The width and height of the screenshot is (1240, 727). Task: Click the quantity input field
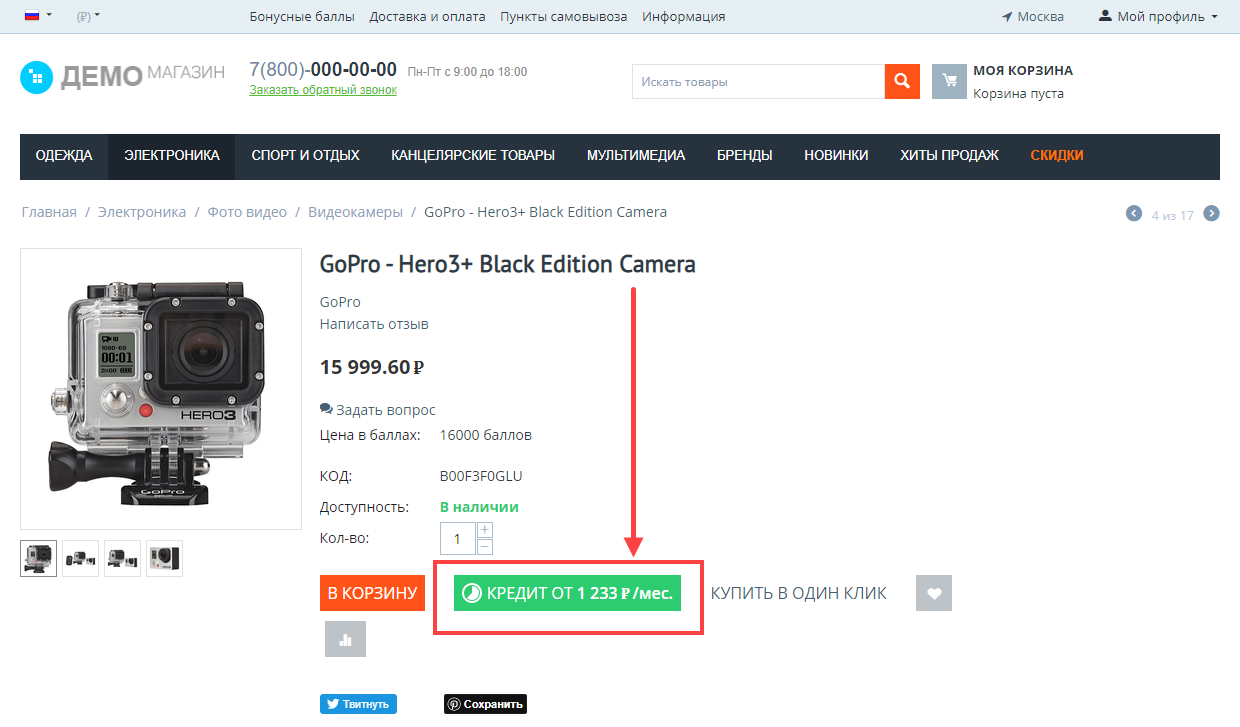click(x=458, y=539)
